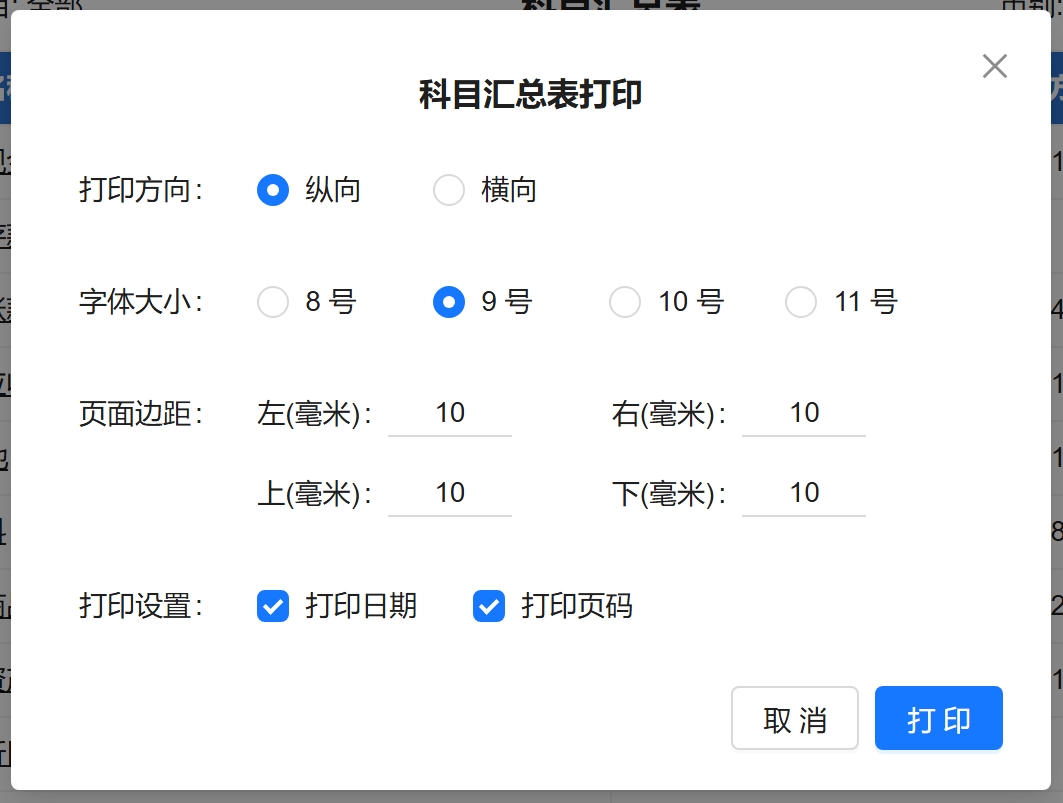Select 纵向 print orientation
Viewport: 1063px width, 803px height.
point(273,190)
